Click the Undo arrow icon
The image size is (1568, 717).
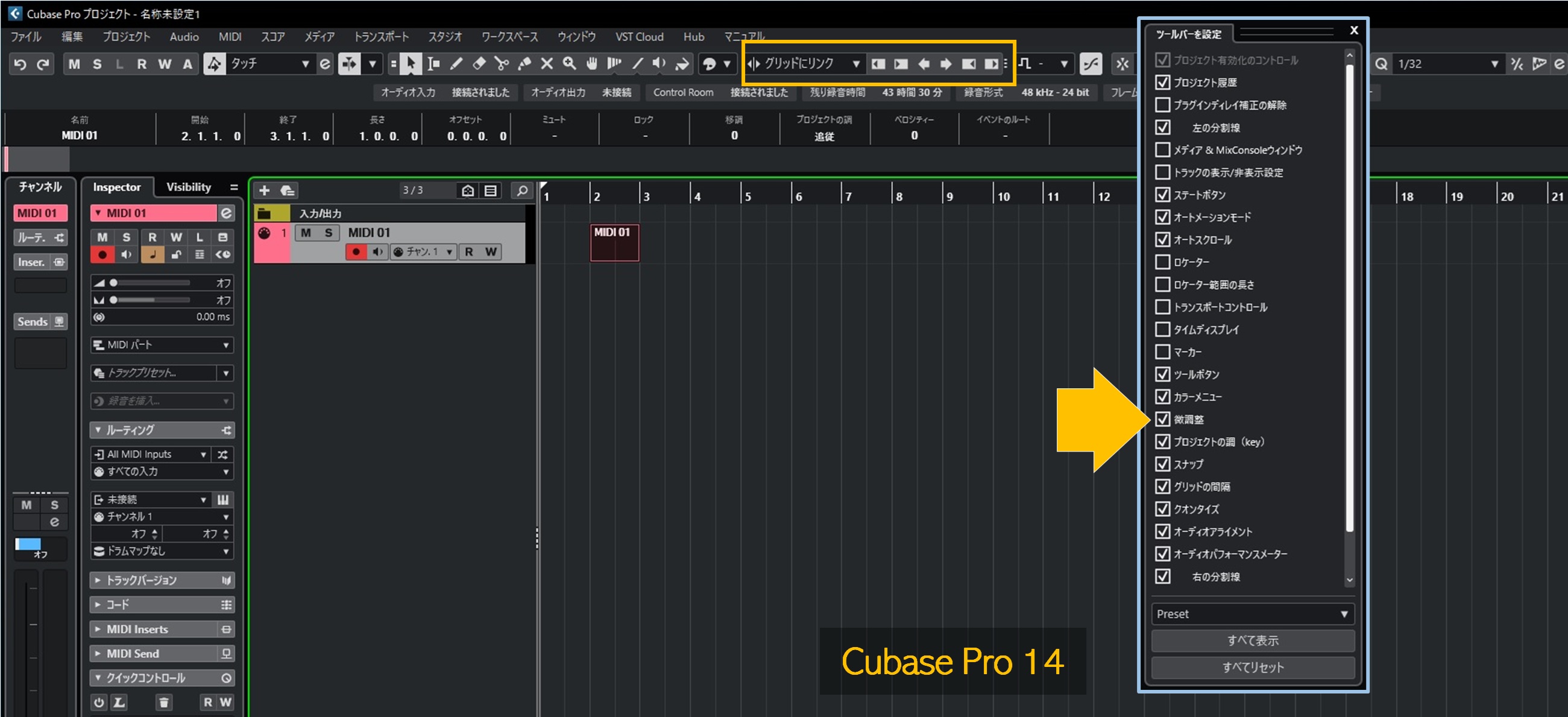click(x=20, y=64)
